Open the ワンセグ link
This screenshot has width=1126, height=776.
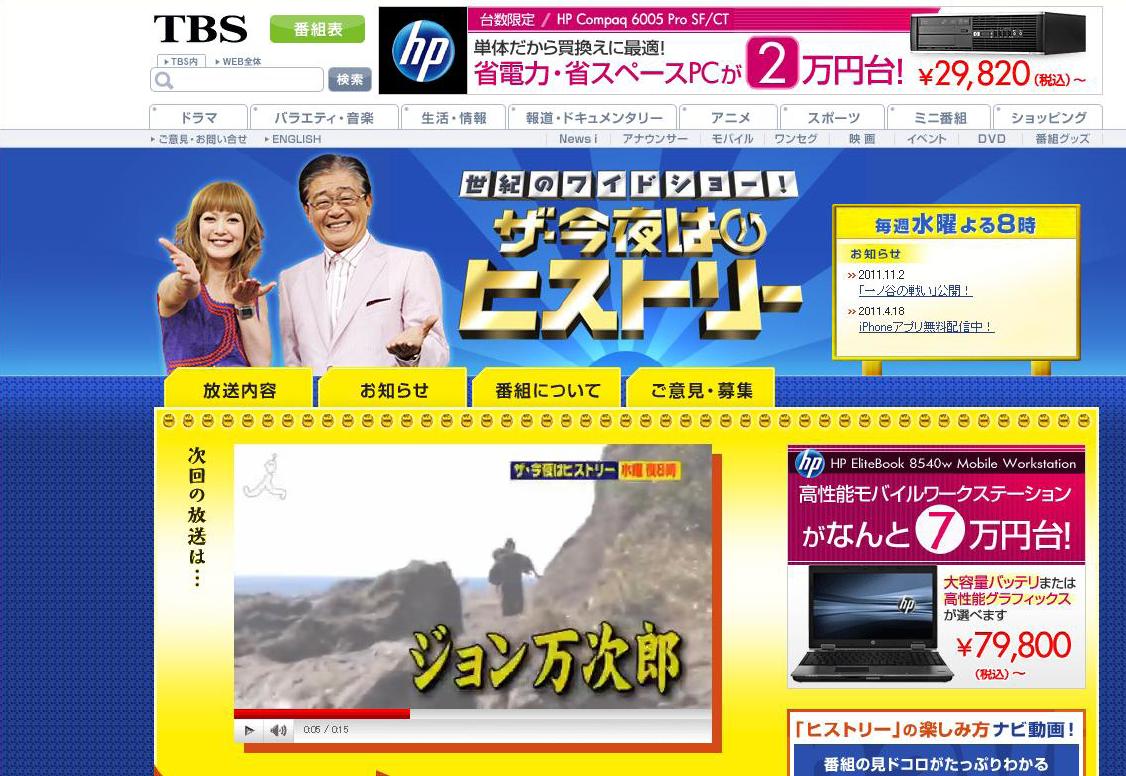(x=796, y=139)
